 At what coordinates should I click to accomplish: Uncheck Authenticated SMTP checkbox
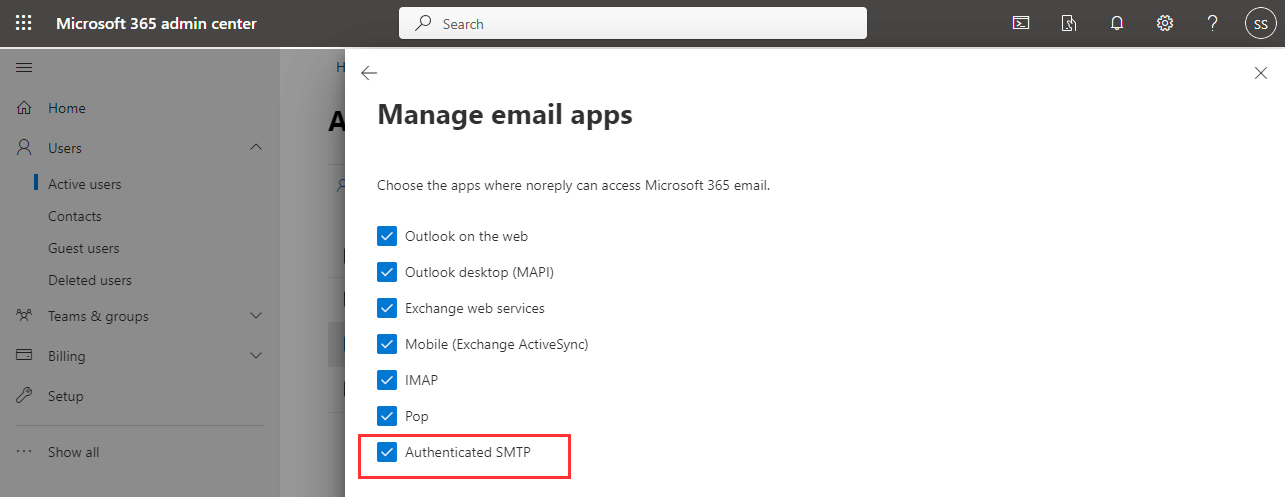click(x=387, y=452)
